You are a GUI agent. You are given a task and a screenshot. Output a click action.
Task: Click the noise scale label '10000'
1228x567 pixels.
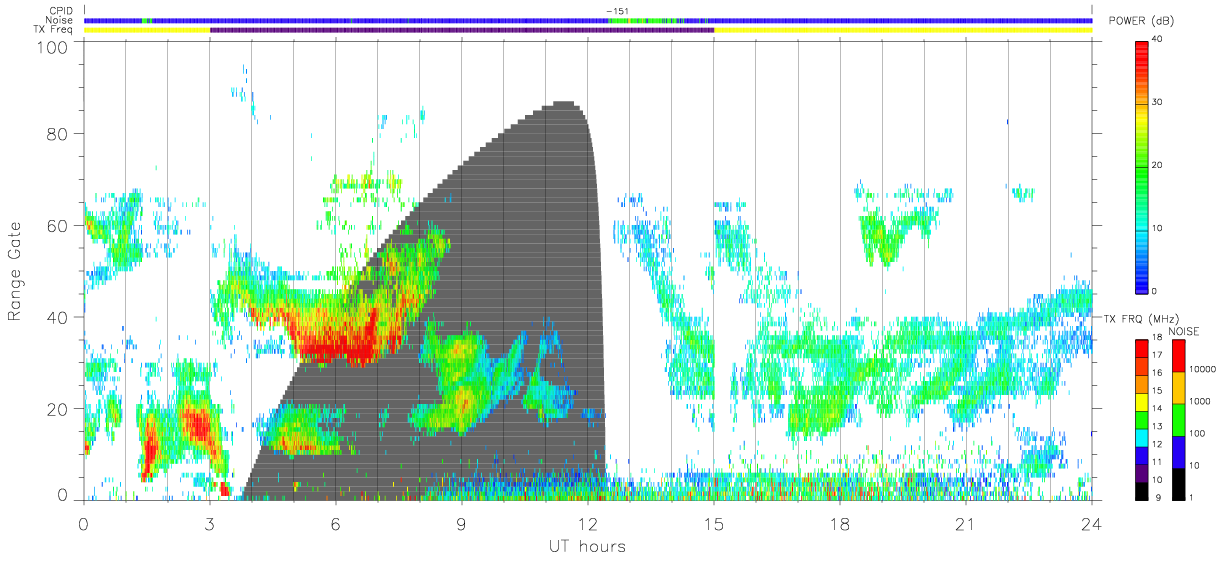tap(1202, 370)
